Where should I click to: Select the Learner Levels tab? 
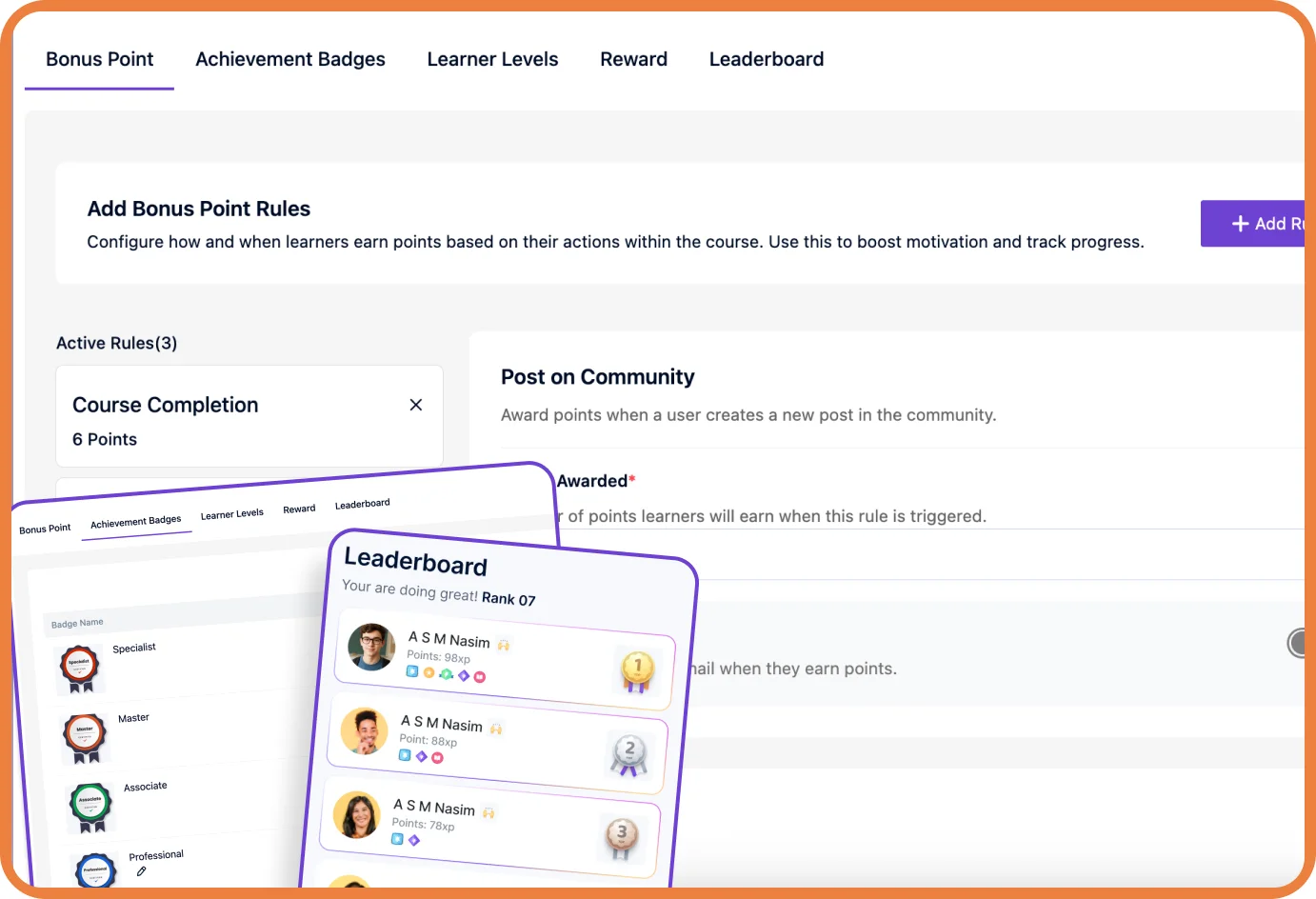492,59
